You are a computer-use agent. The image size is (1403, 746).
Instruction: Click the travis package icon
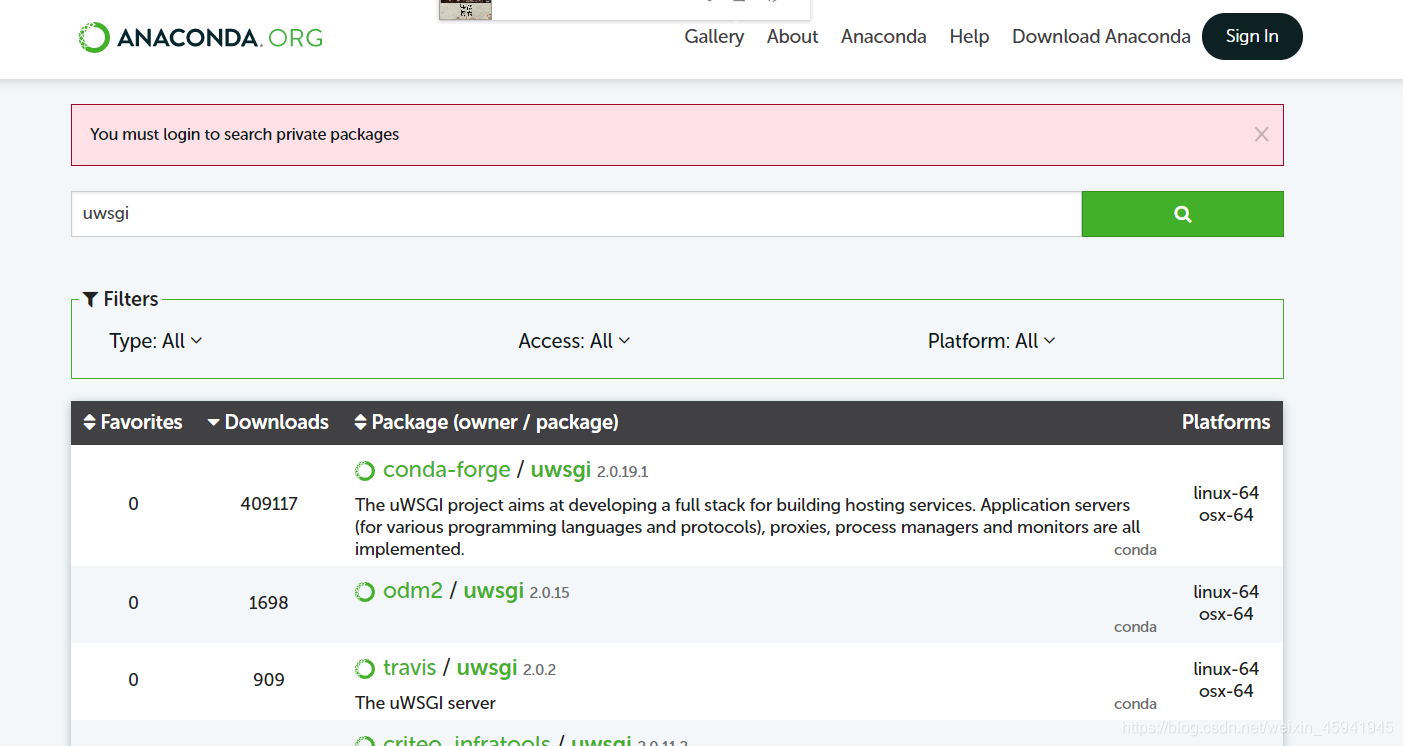tap(365, 669)
